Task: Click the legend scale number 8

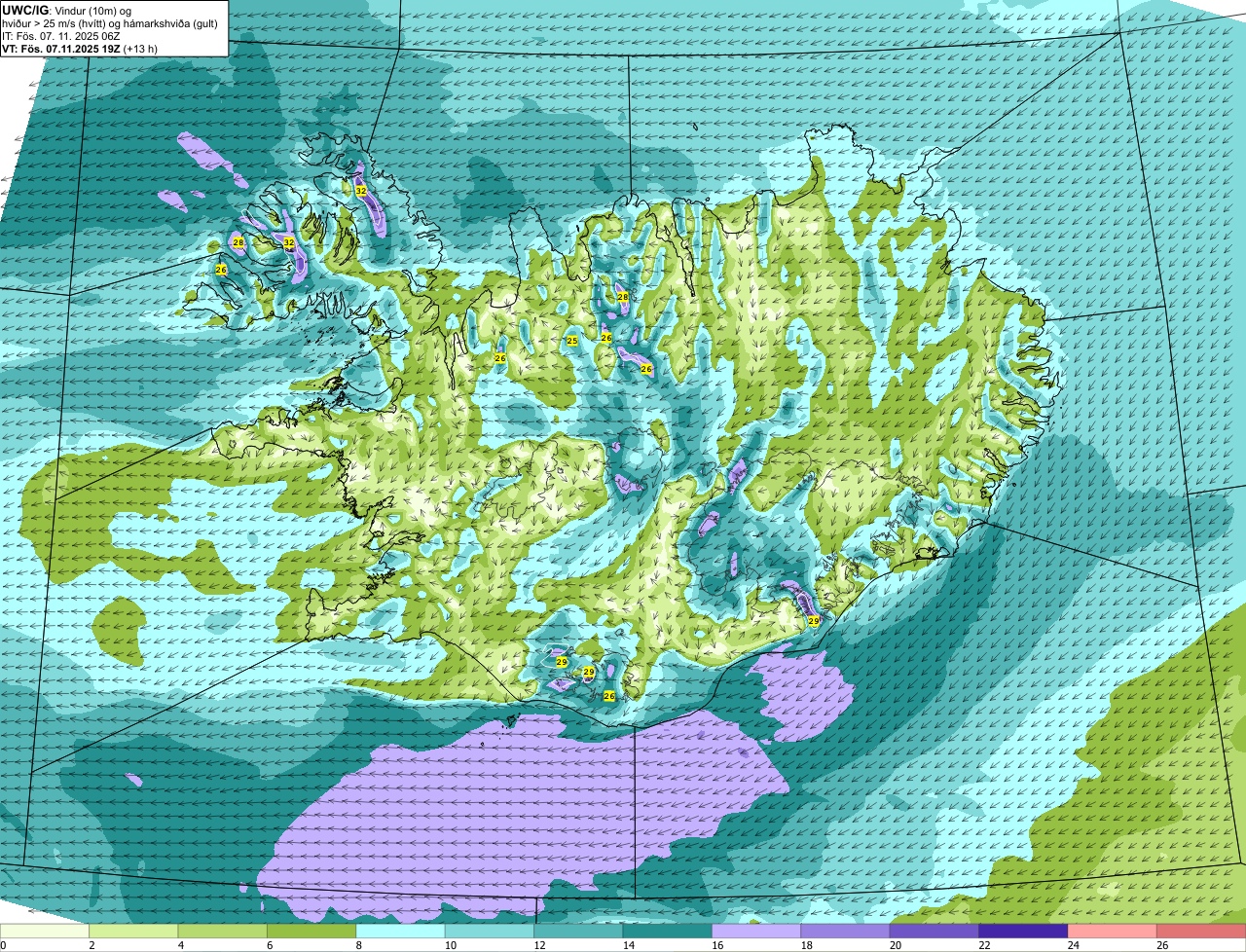Action: [x=358, y=945]
